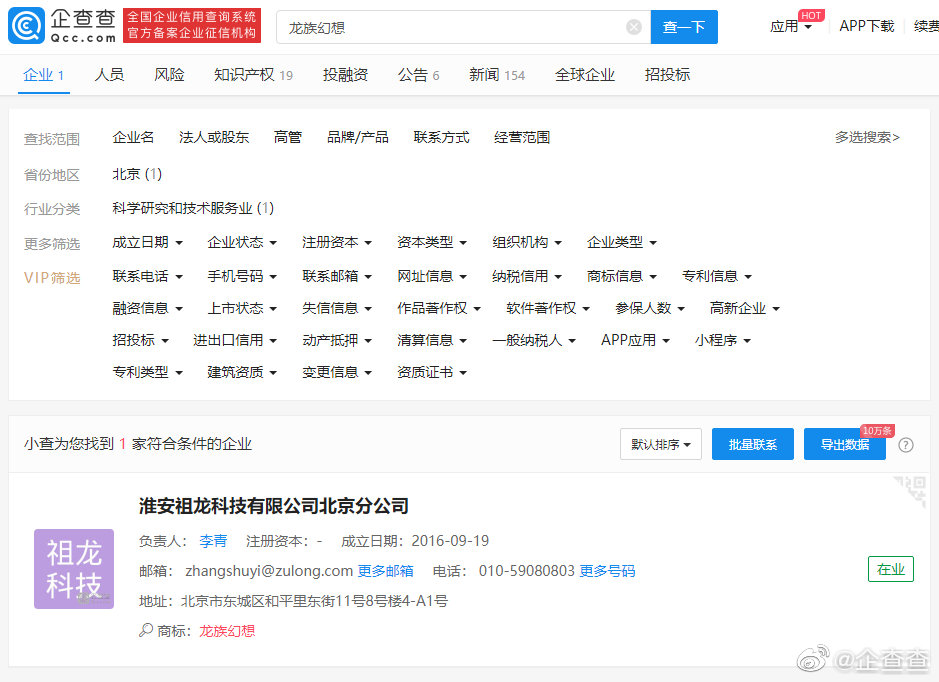Viewport: 939px width, 682px height.
Task: Switch to the 投融资 tab
Action: click(345, 75)
